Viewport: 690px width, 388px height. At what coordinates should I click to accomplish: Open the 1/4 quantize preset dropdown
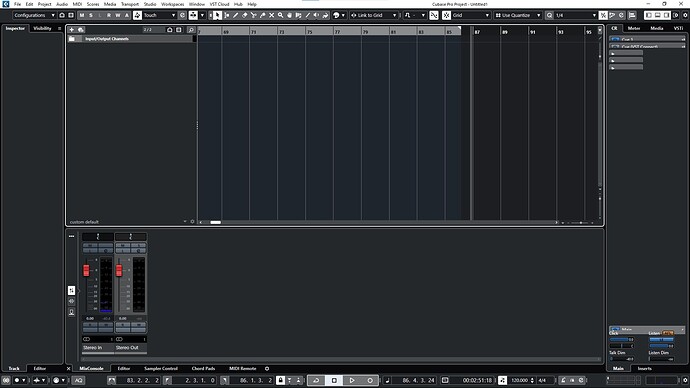pyautogui.click(x=576, y=15)
